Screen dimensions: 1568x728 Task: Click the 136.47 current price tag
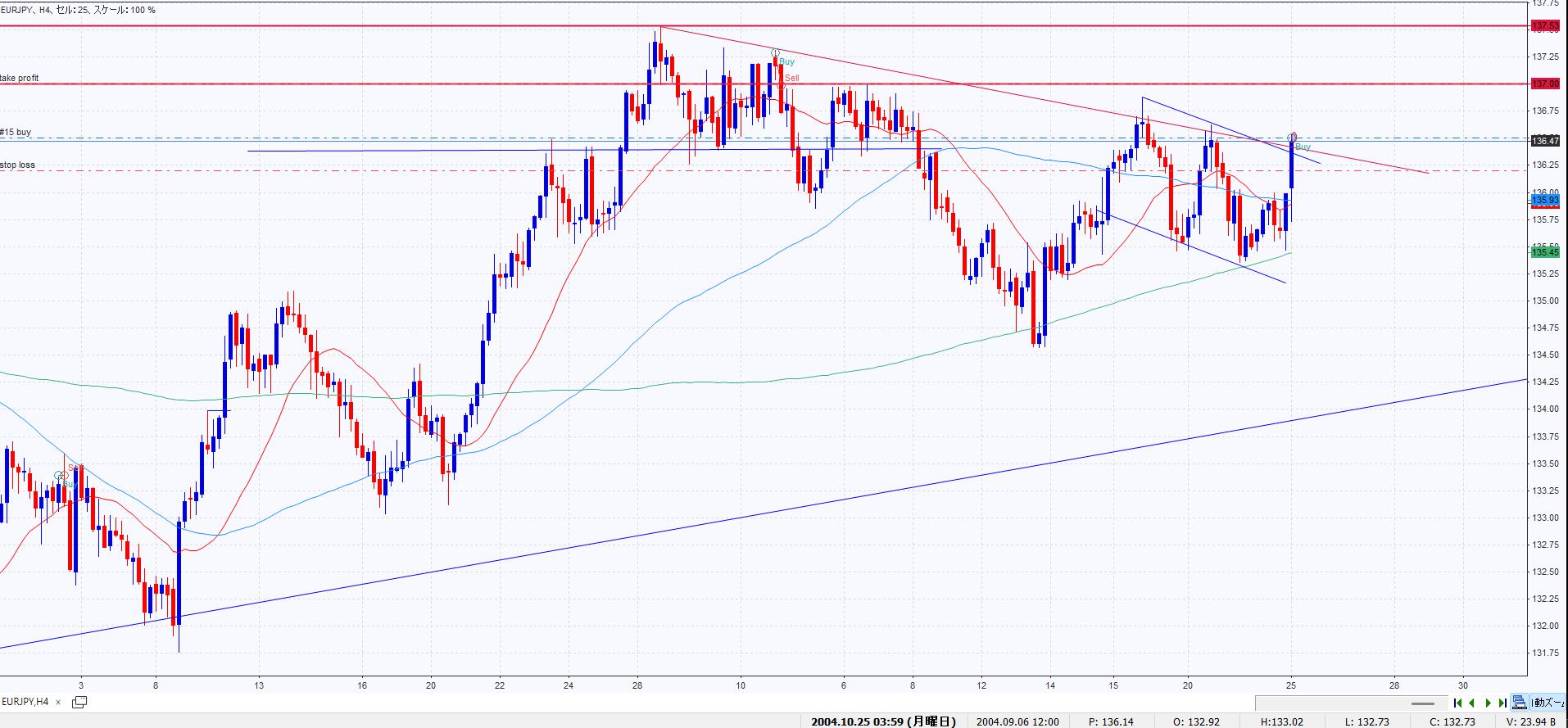pos(1544,141)
